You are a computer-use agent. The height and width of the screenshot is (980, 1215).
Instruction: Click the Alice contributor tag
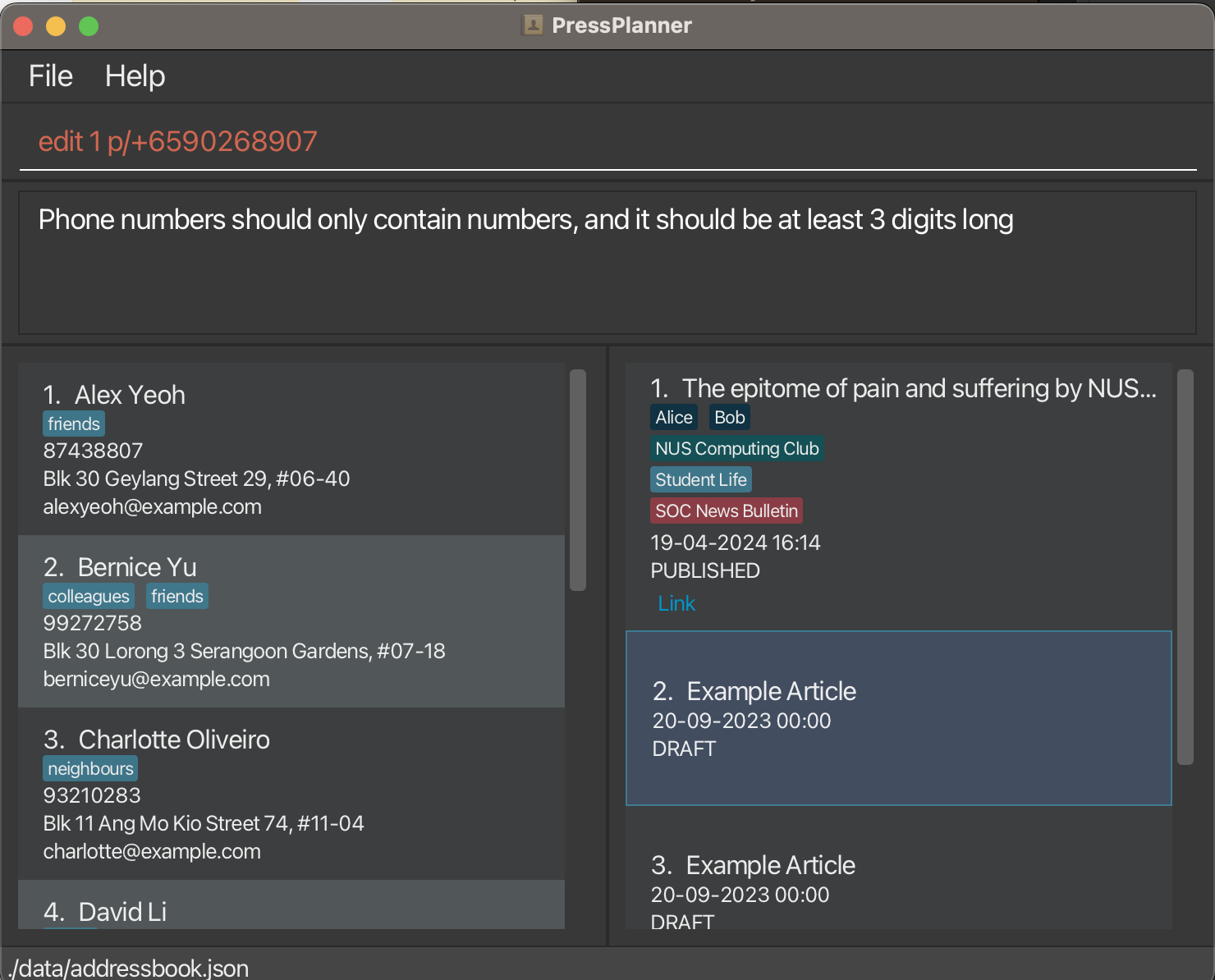(674, 418)
